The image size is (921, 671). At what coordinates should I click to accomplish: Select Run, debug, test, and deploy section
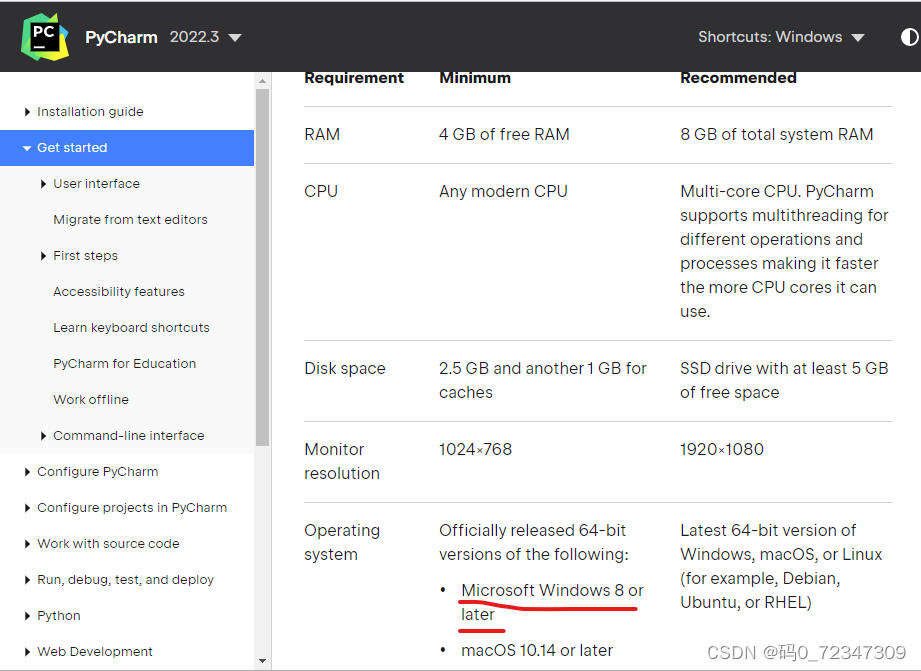(125, 579)
